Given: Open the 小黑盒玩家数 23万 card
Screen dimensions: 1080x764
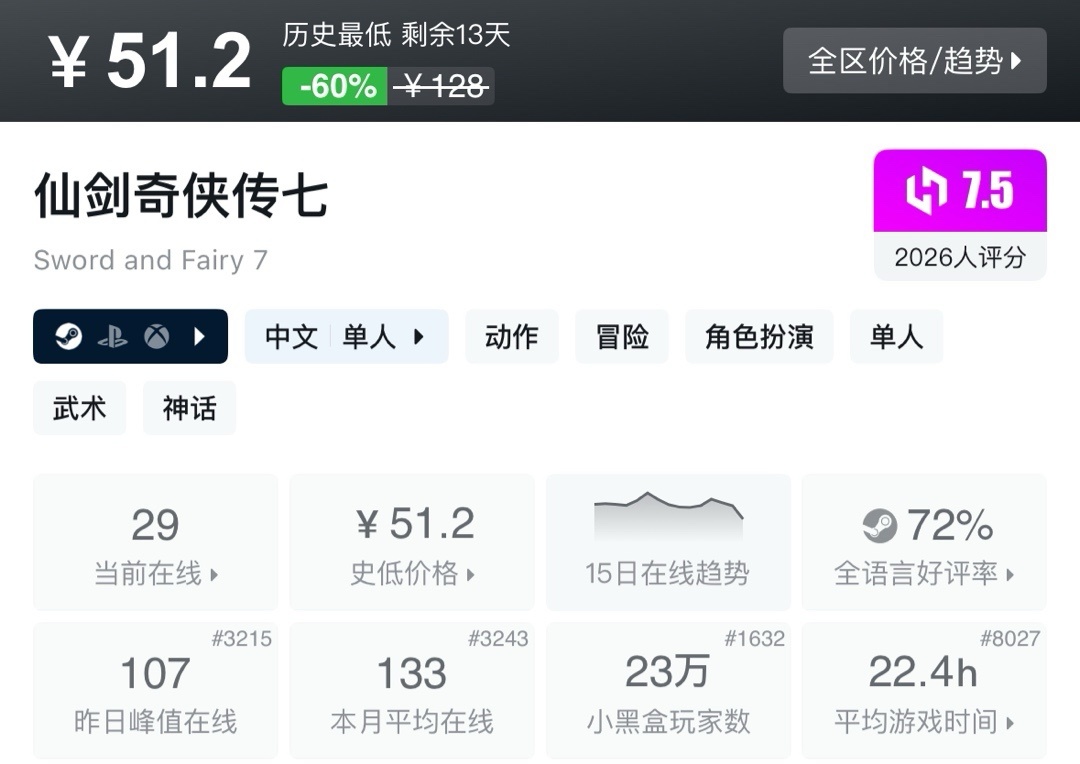Looking at the screenshot, I should (x=668, y=690).
